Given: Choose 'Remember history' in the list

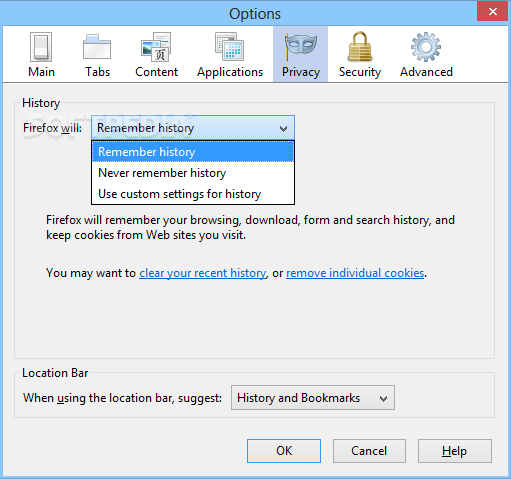Looking at the screenshot, I should click(x=193, y=152).
